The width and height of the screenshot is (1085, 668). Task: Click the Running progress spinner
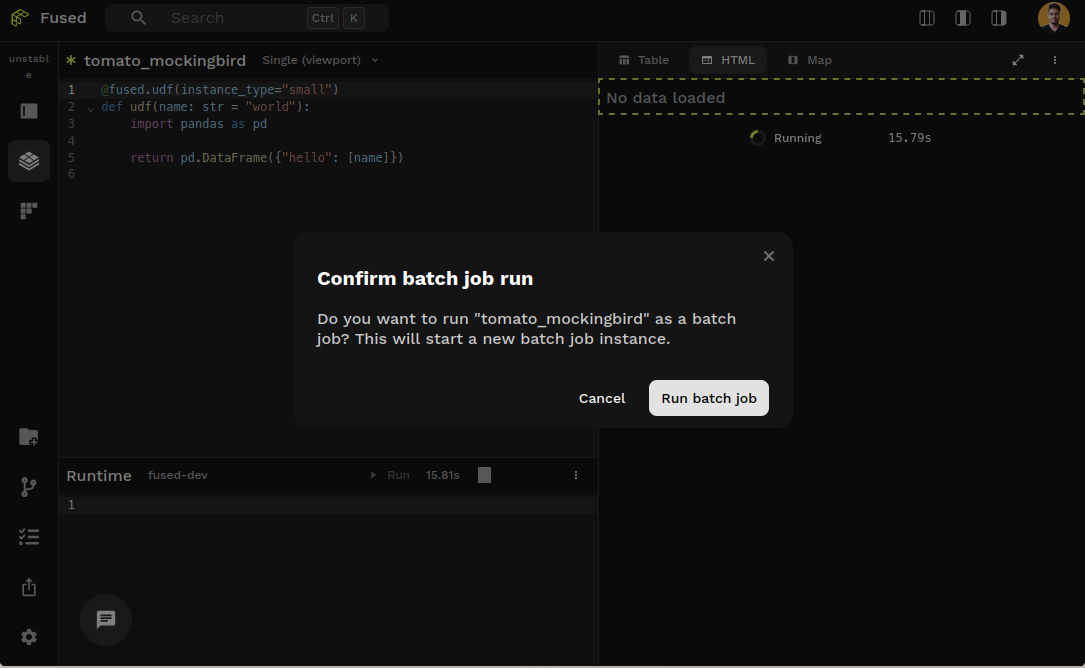(x=757, y=138)
